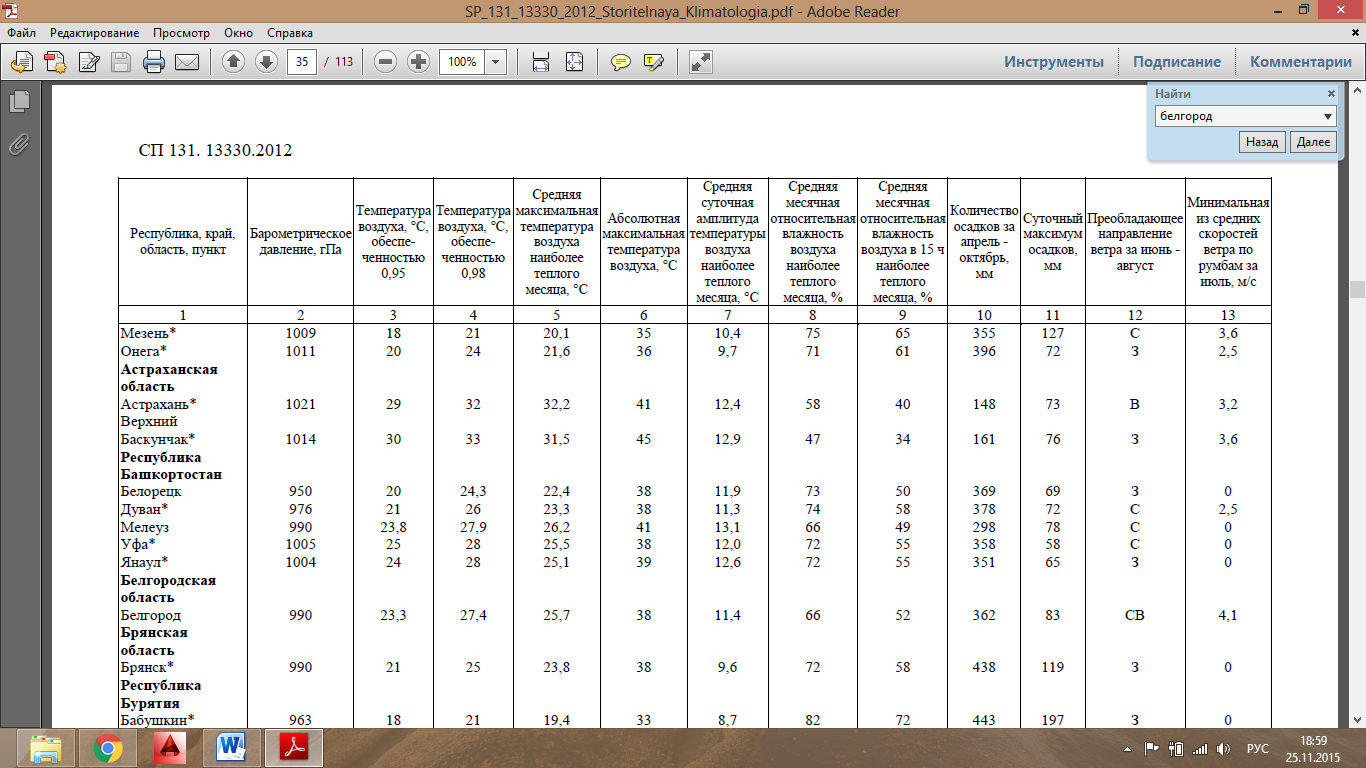Click the sign document pencil icon
The image size is (1366, 768).
88,62
